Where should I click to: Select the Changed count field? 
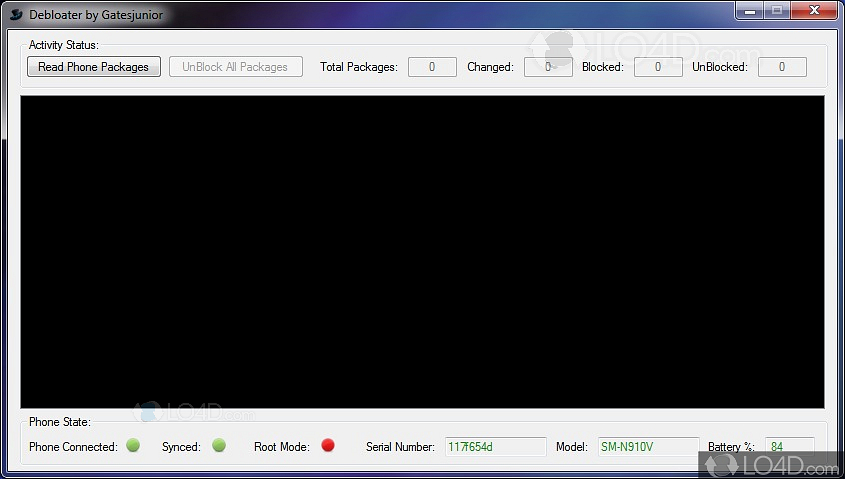[548, 67]
